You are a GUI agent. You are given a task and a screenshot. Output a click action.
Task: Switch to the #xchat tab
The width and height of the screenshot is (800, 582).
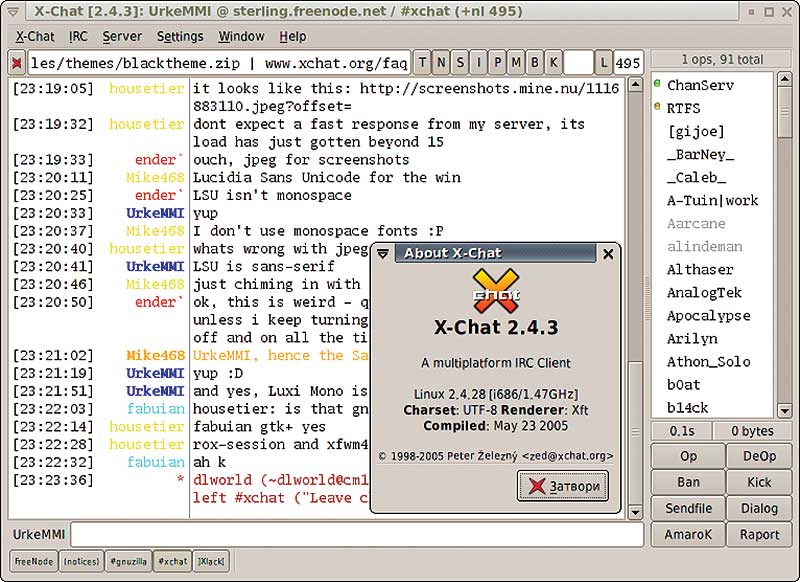173,561
